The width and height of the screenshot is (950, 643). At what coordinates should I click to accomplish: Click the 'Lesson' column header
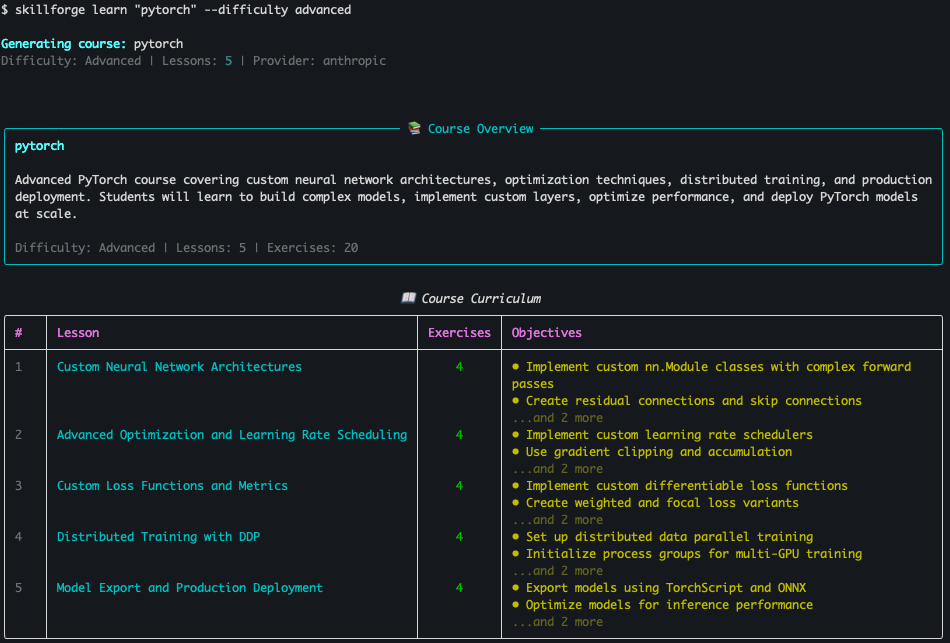tap(78, 333)
